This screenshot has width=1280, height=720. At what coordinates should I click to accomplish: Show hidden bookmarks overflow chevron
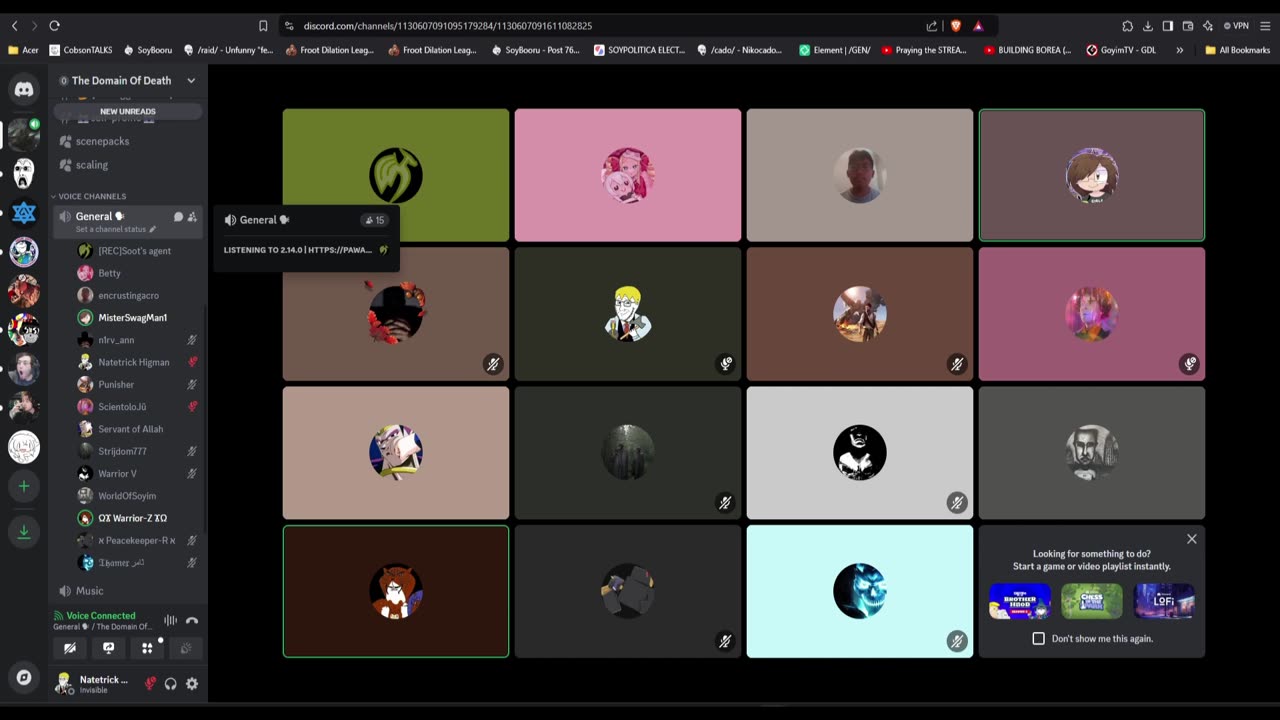pos(1180,50)
